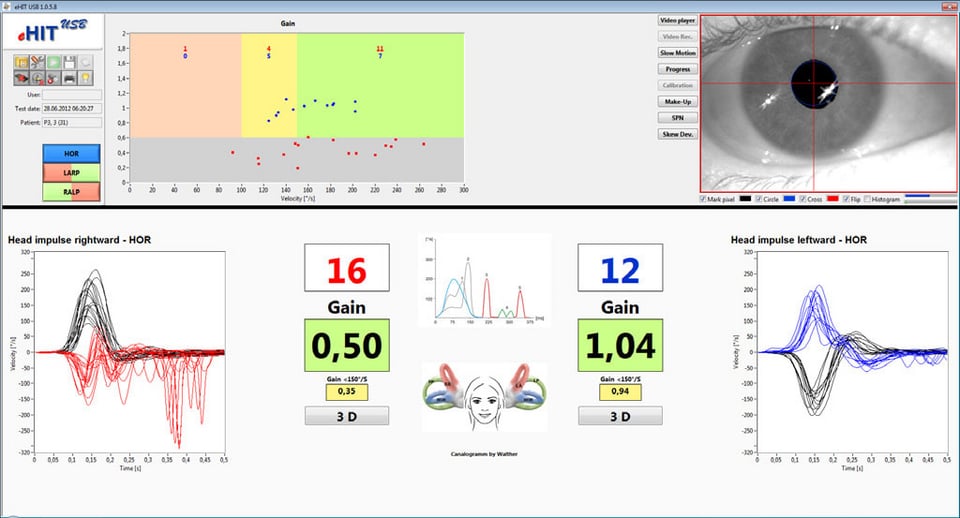Click black Mark pixel color swatch
Screen dimensions: 960x518
744,198
